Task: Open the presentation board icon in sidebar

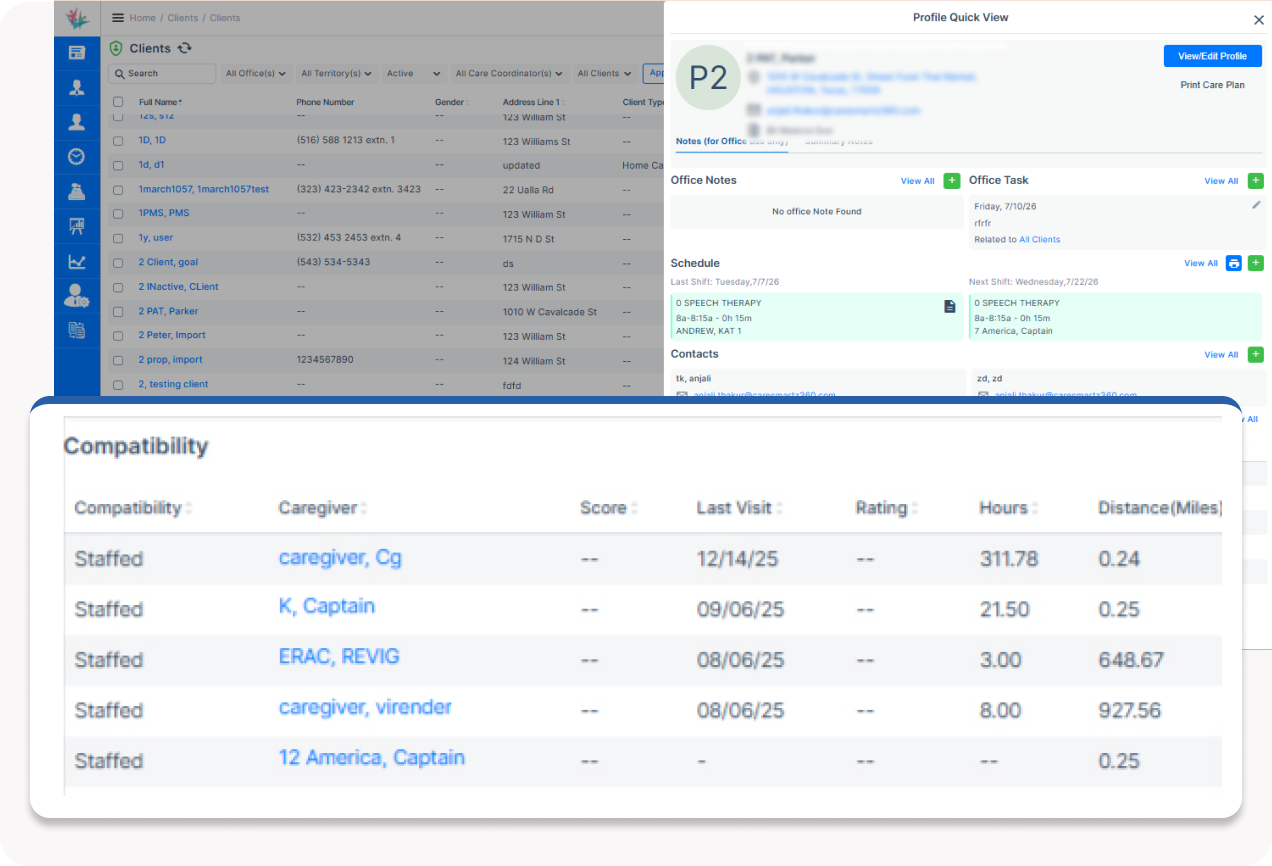Action: (x=77, y=226)
